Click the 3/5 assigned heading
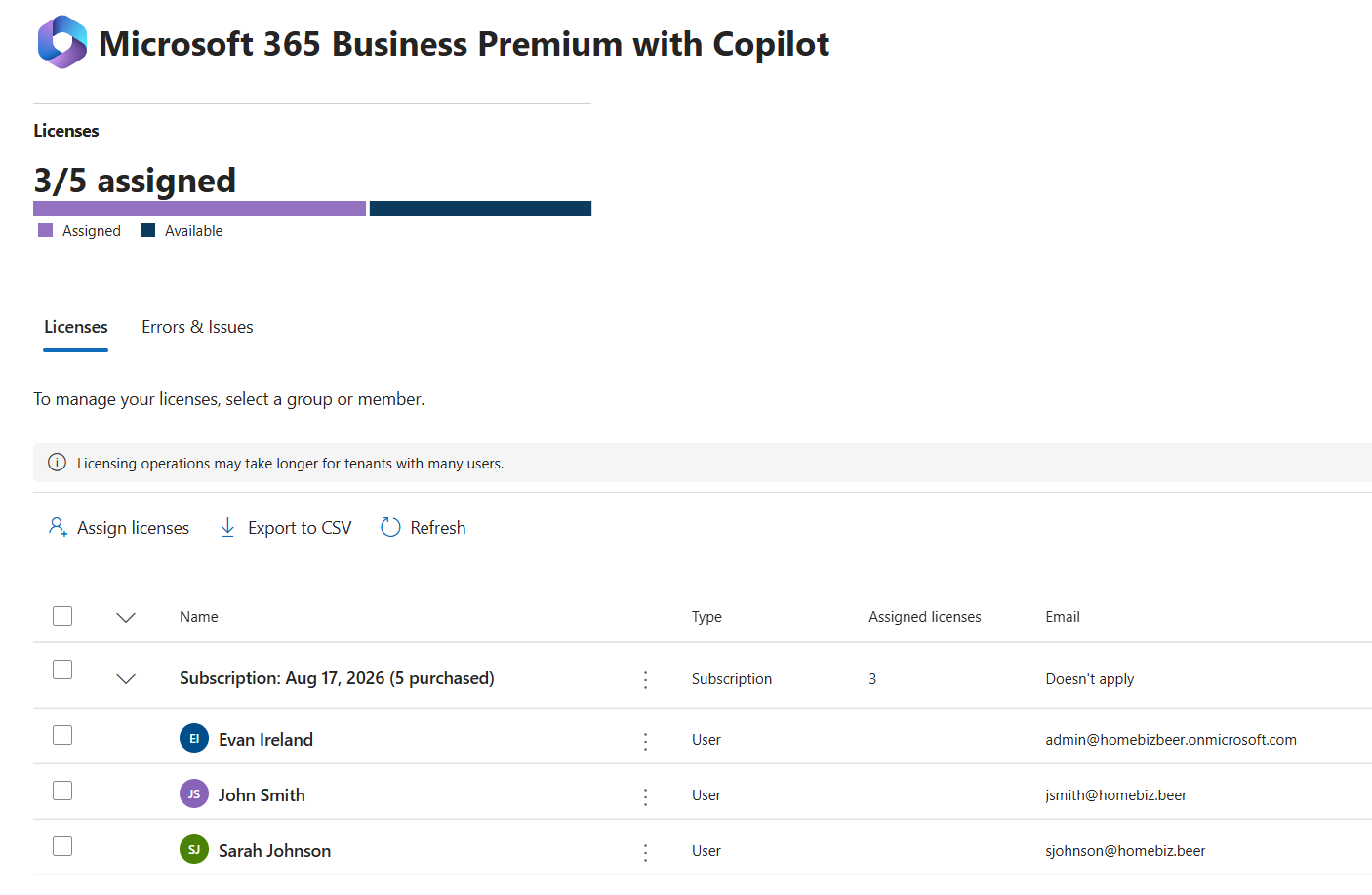Viewport: 1372px width, 895px height. coord(135,181)
